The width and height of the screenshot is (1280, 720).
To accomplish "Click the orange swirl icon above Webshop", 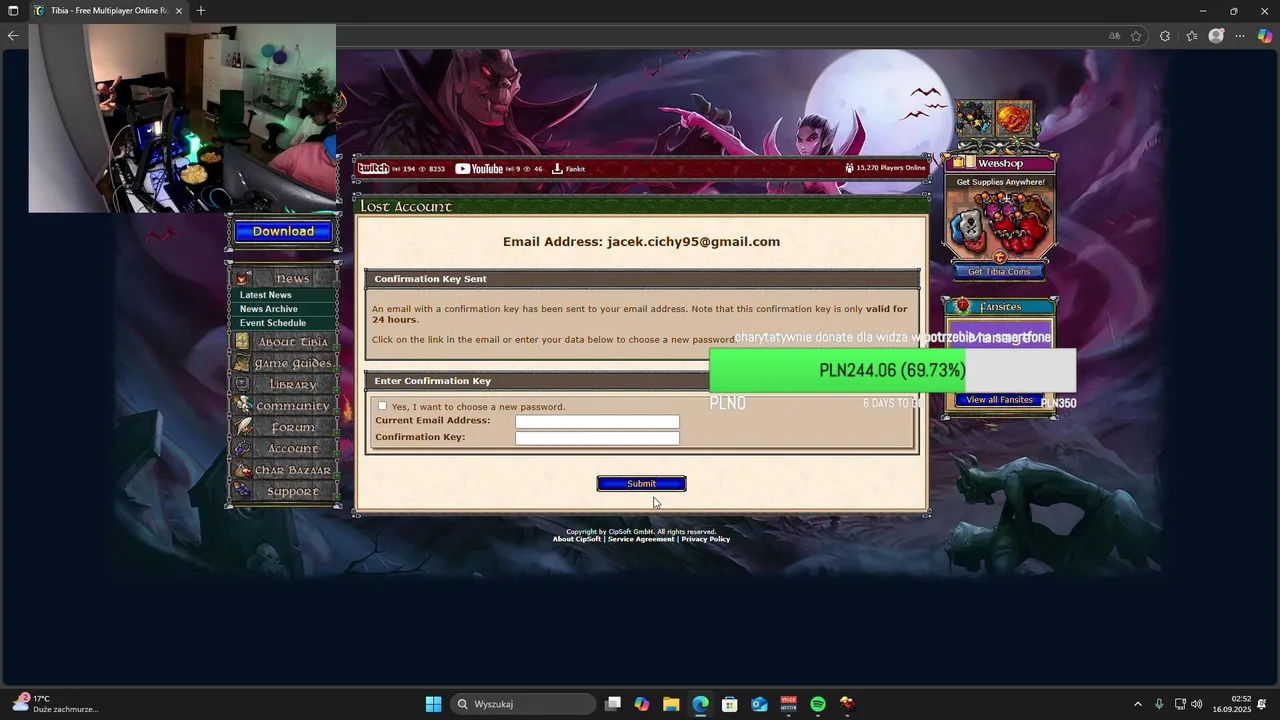I will coord(1014,119).
